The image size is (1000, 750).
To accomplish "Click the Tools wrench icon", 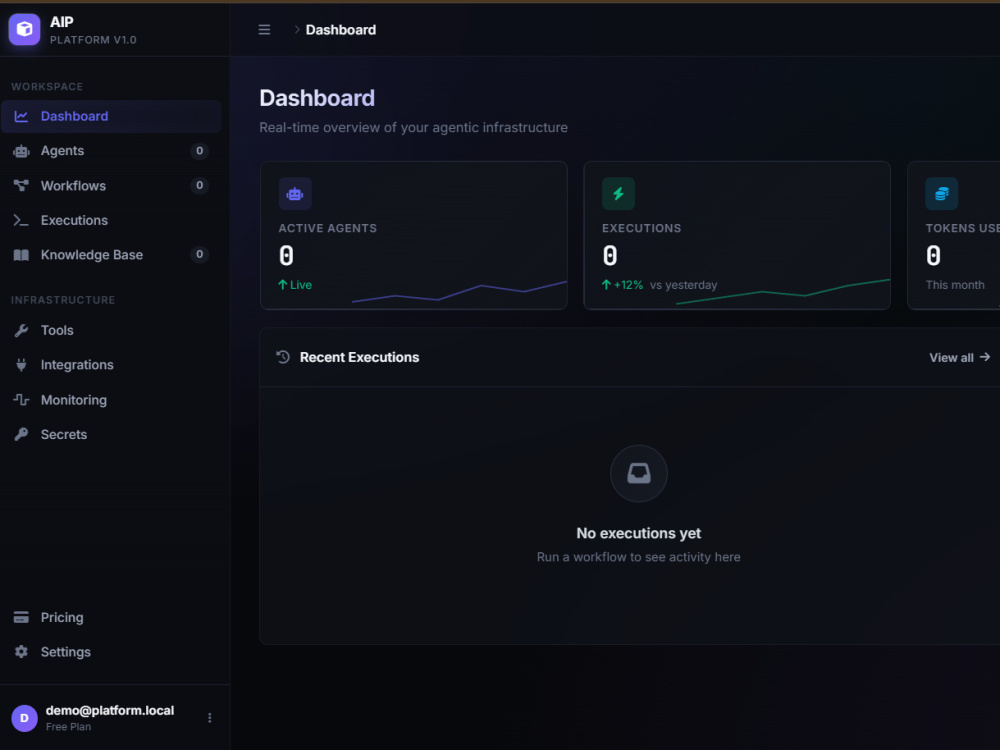I will pos(21,330).
